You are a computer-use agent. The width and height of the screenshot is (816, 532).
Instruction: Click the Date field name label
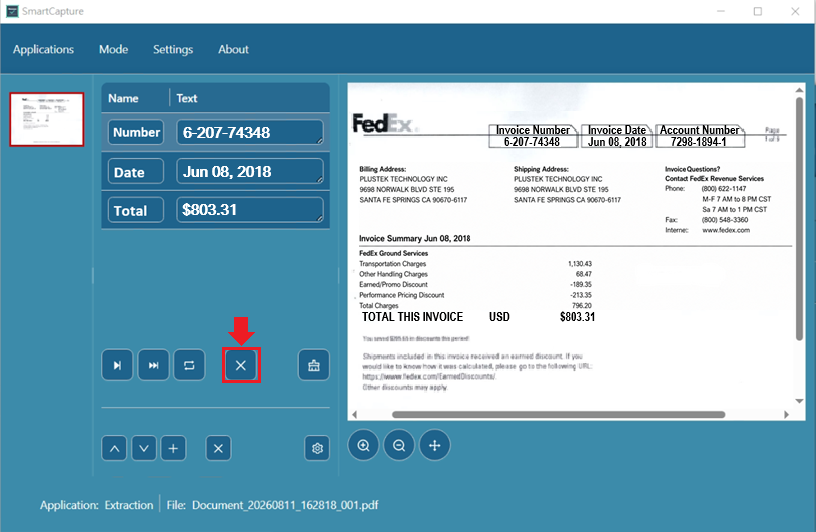tap(136, 172)
